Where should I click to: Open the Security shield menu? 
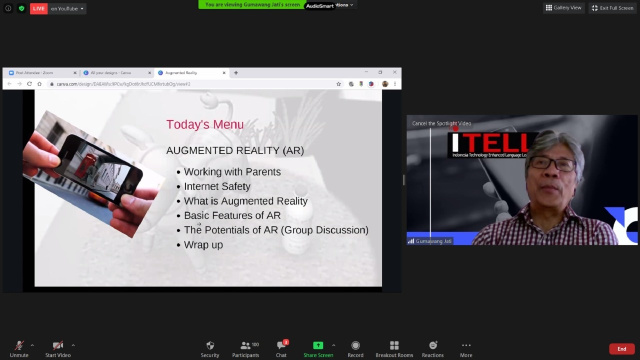[x=210, y=349]
